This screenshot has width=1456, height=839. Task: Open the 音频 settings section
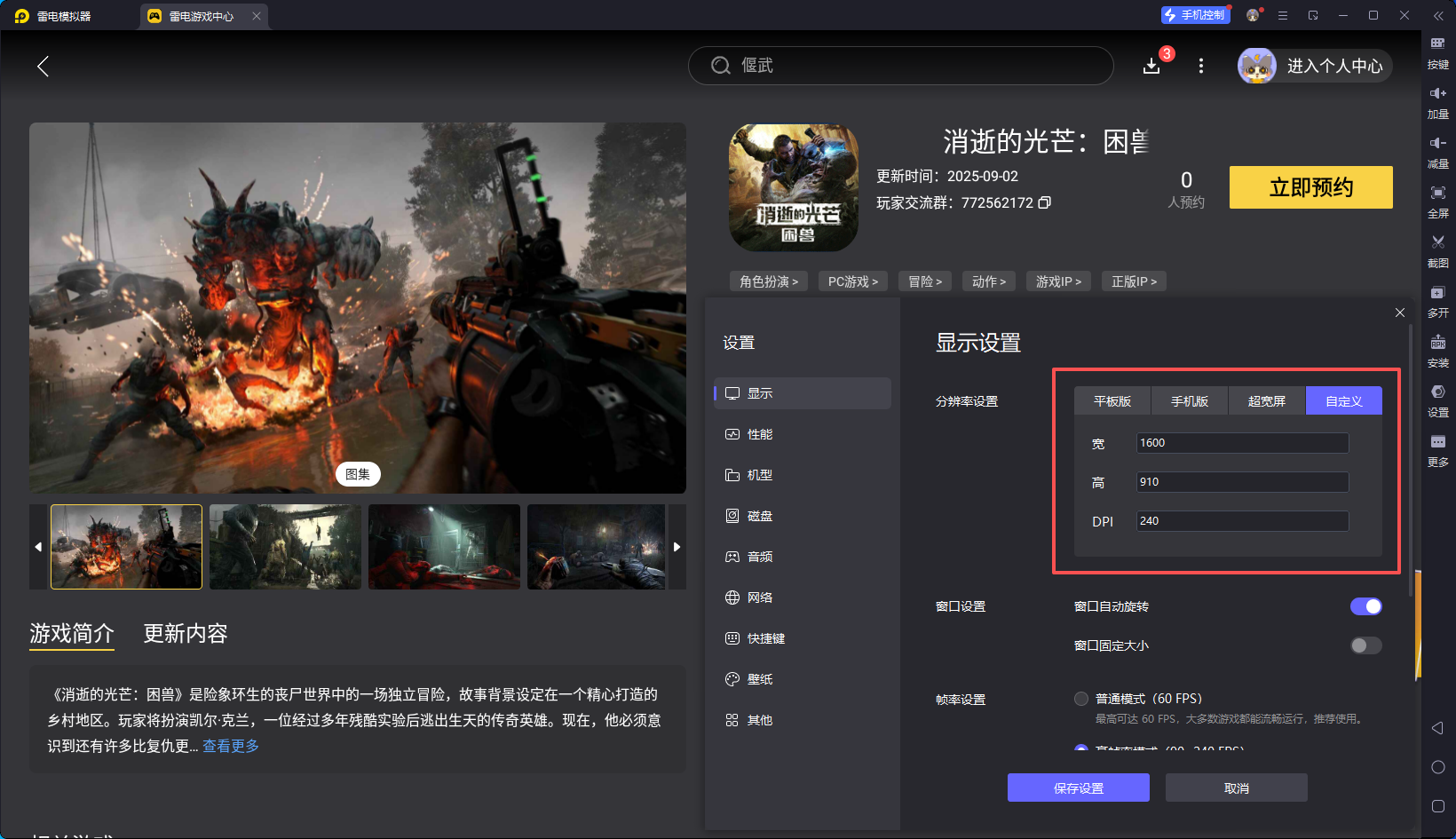[x=803, y=557]
